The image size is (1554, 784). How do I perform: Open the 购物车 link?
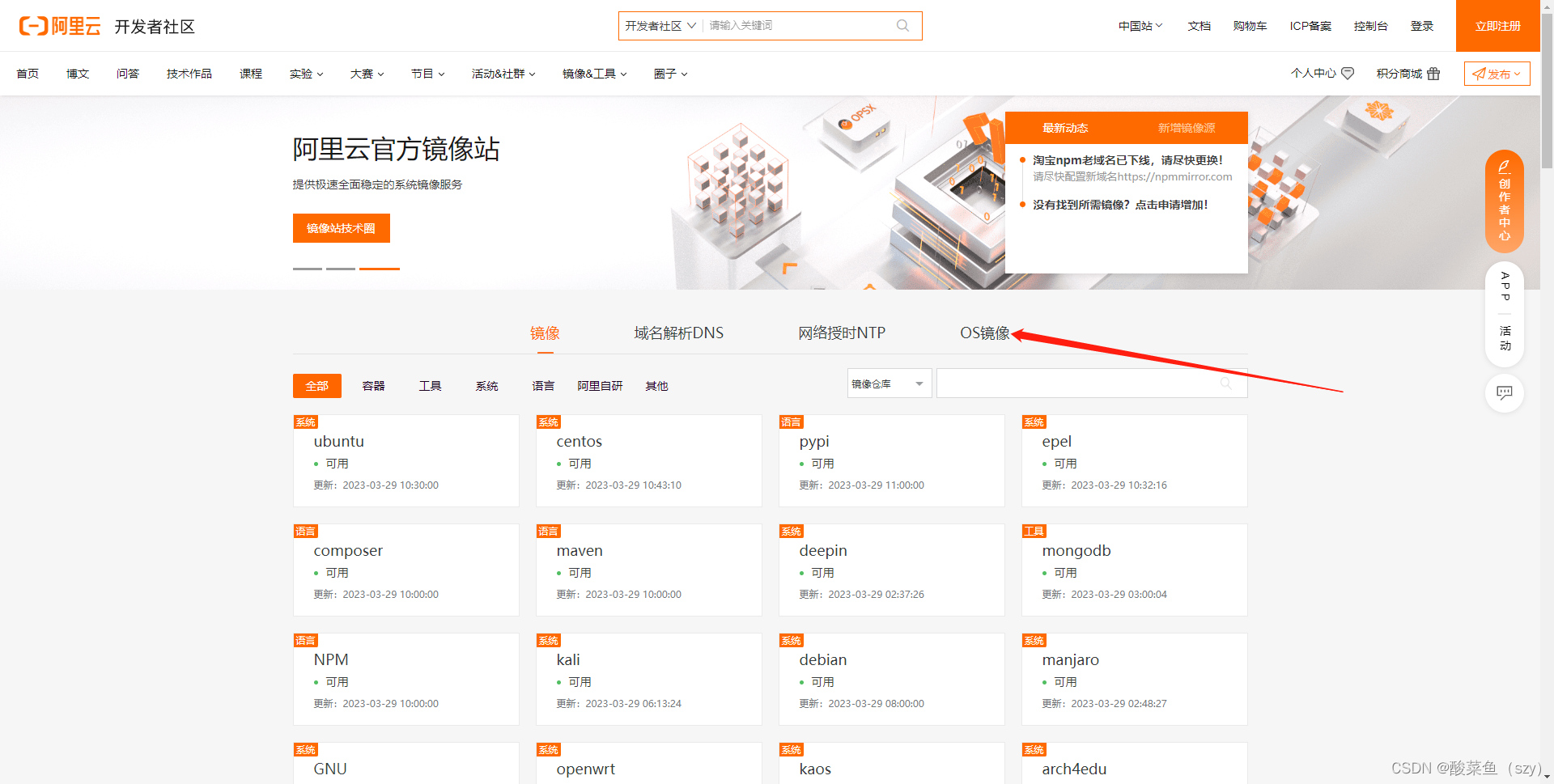1250,26
